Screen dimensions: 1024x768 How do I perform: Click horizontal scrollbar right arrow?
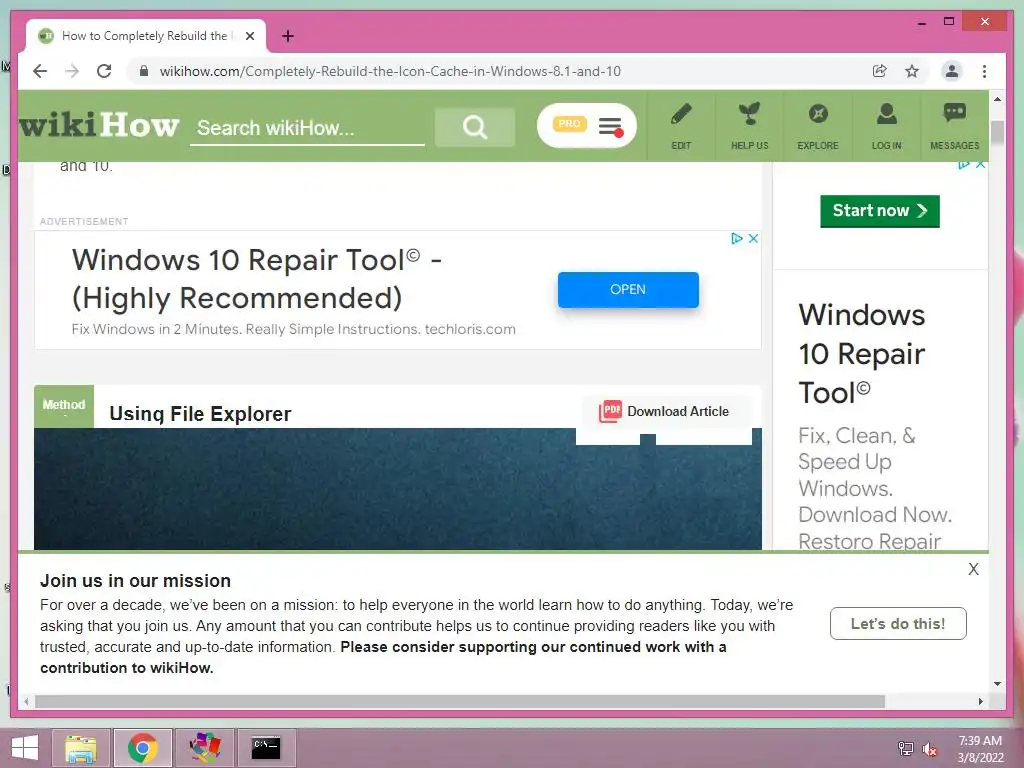[980, 701]
